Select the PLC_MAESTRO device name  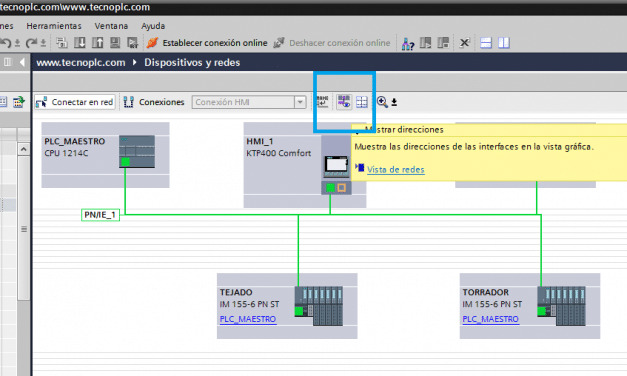point(75,141)
